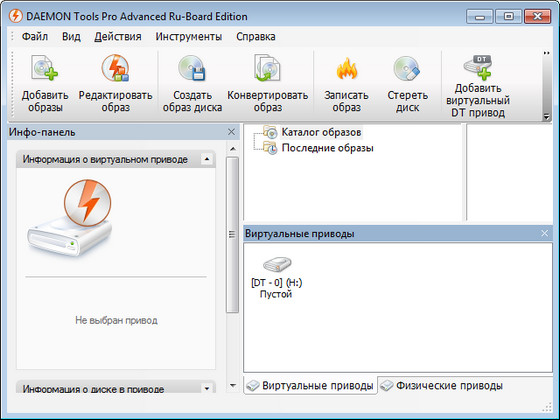560x420 pixels.
Task: Open the Вид menu
Action: tap(71, 36)
